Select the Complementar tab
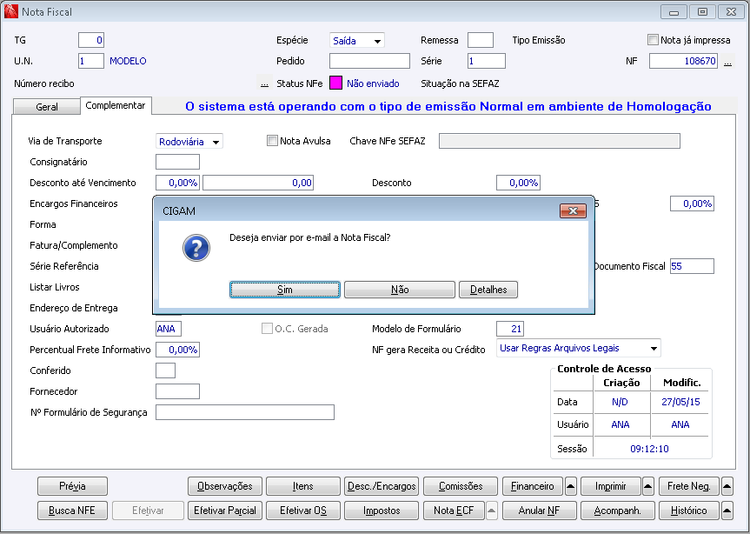The height and width of the screenshot is (534, 750). (115, 105)
